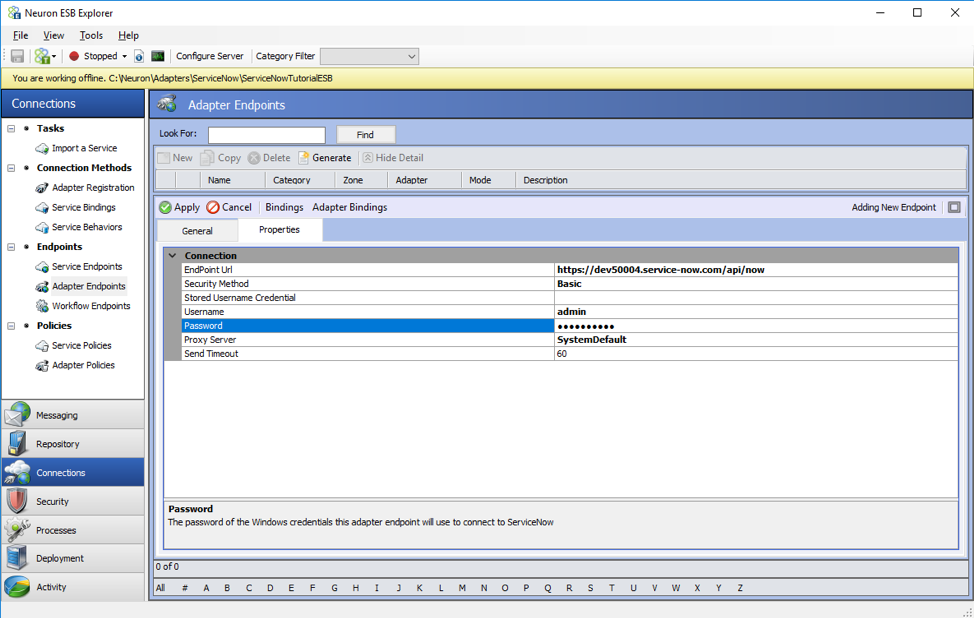Collapse the Policies tree group
Image resolution: width=974 pixels, height=618 pixels.
click(x=11, y=325)
